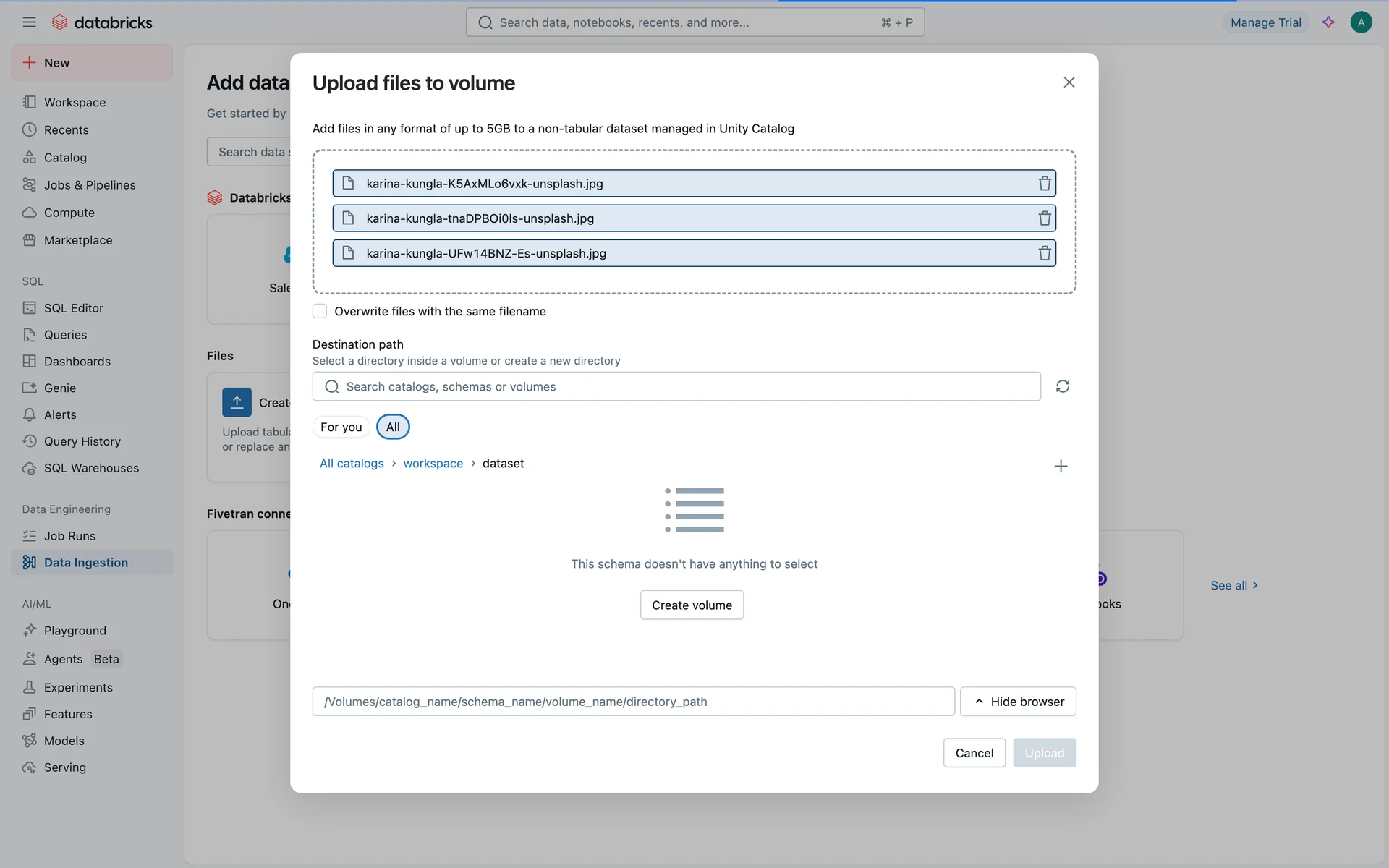The height and width of the screenshot is (868, 1389).
Task: Click the trash icon for the UFw14BNZ-Es file
Action: [1044, 253]
